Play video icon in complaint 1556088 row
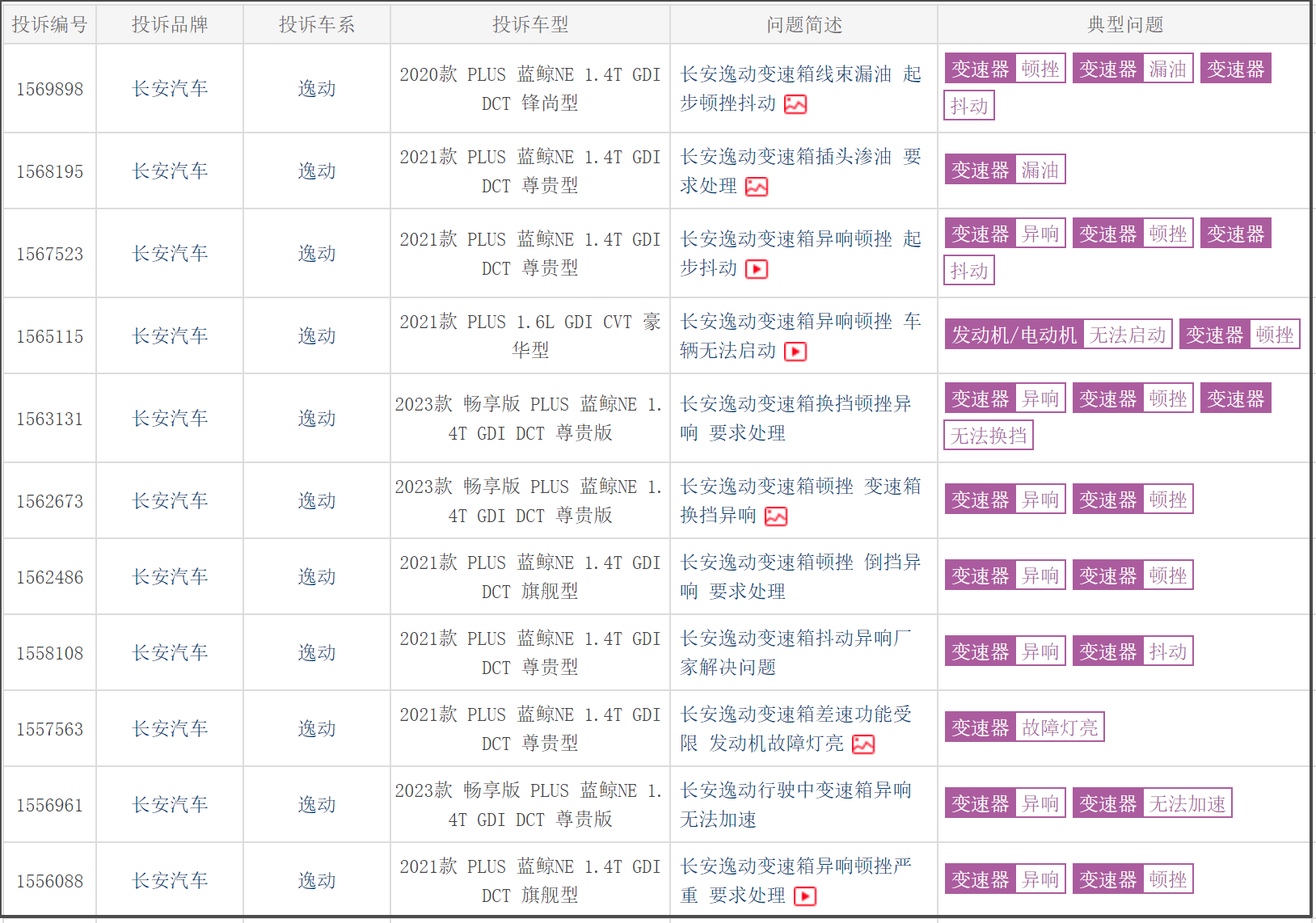1316x923 pixels. coord(805,896)
